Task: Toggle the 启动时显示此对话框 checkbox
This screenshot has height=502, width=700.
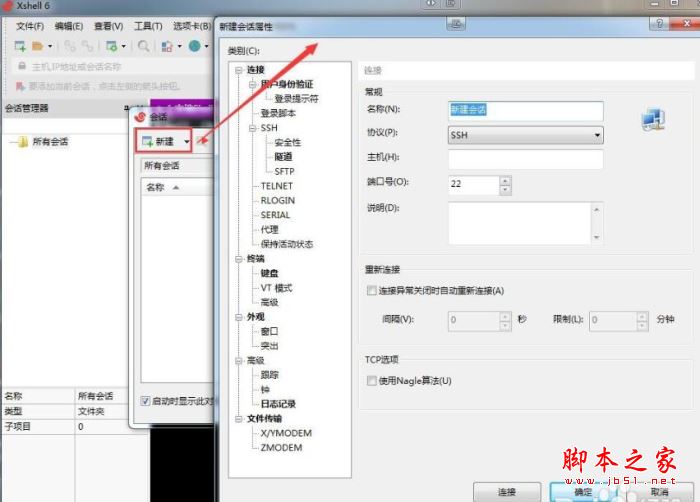Action: click(x=145, y=401)
